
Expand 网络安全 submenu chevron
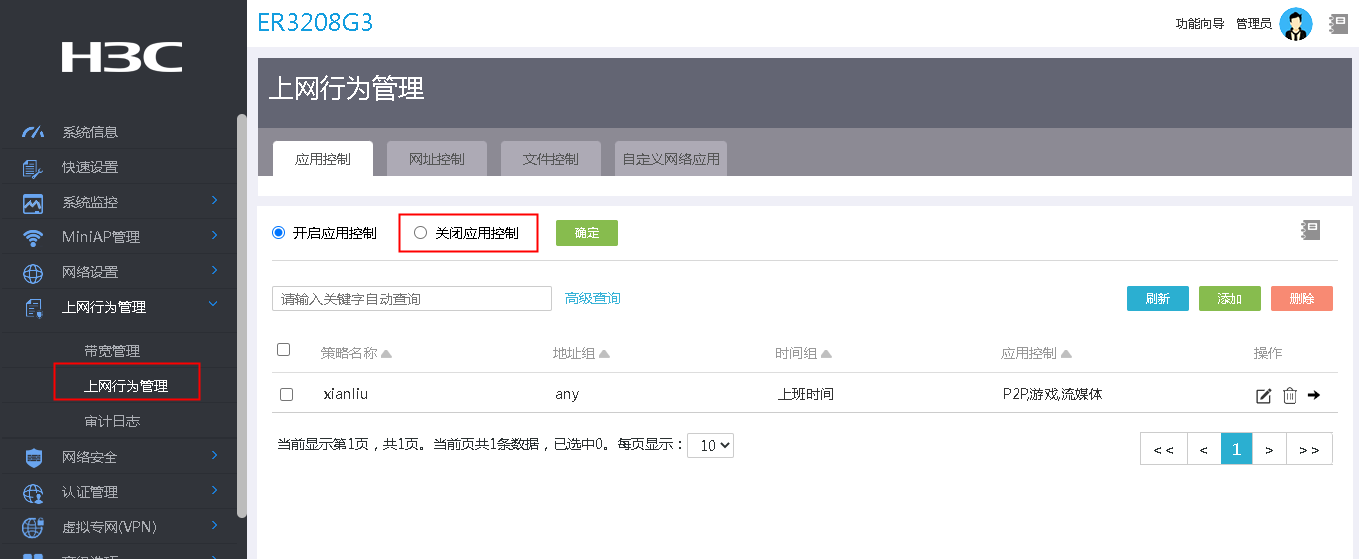pos(214,456)
